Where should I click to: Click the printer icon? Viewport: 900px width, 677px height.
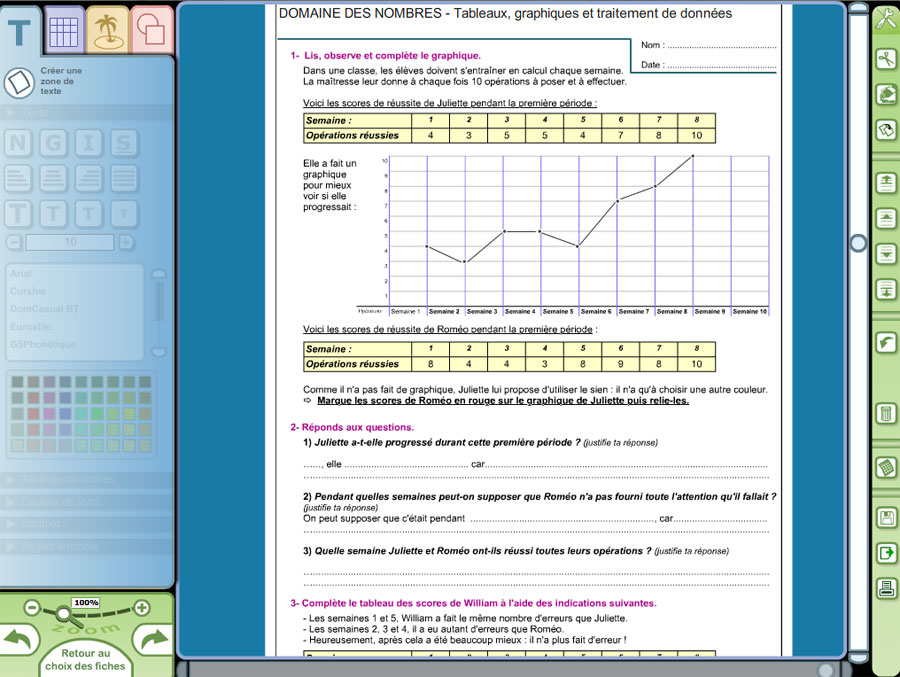[885, 588]
